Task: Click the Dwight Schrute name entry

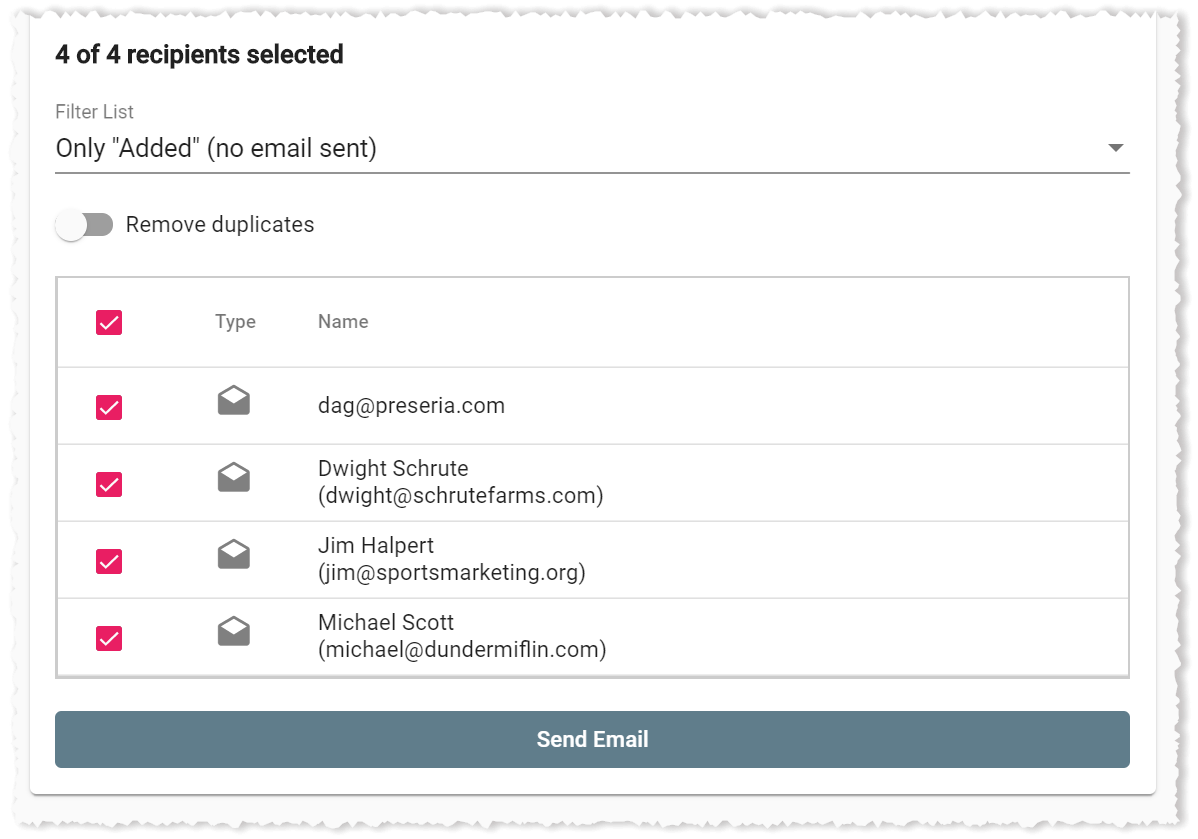Action: coord(461,482)
